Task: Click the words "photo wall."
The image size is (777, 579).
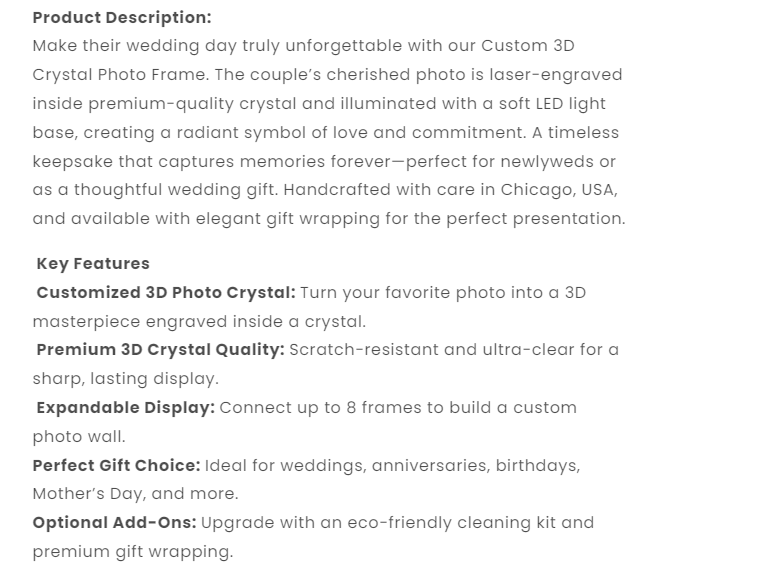Action: tap(79, 437)
